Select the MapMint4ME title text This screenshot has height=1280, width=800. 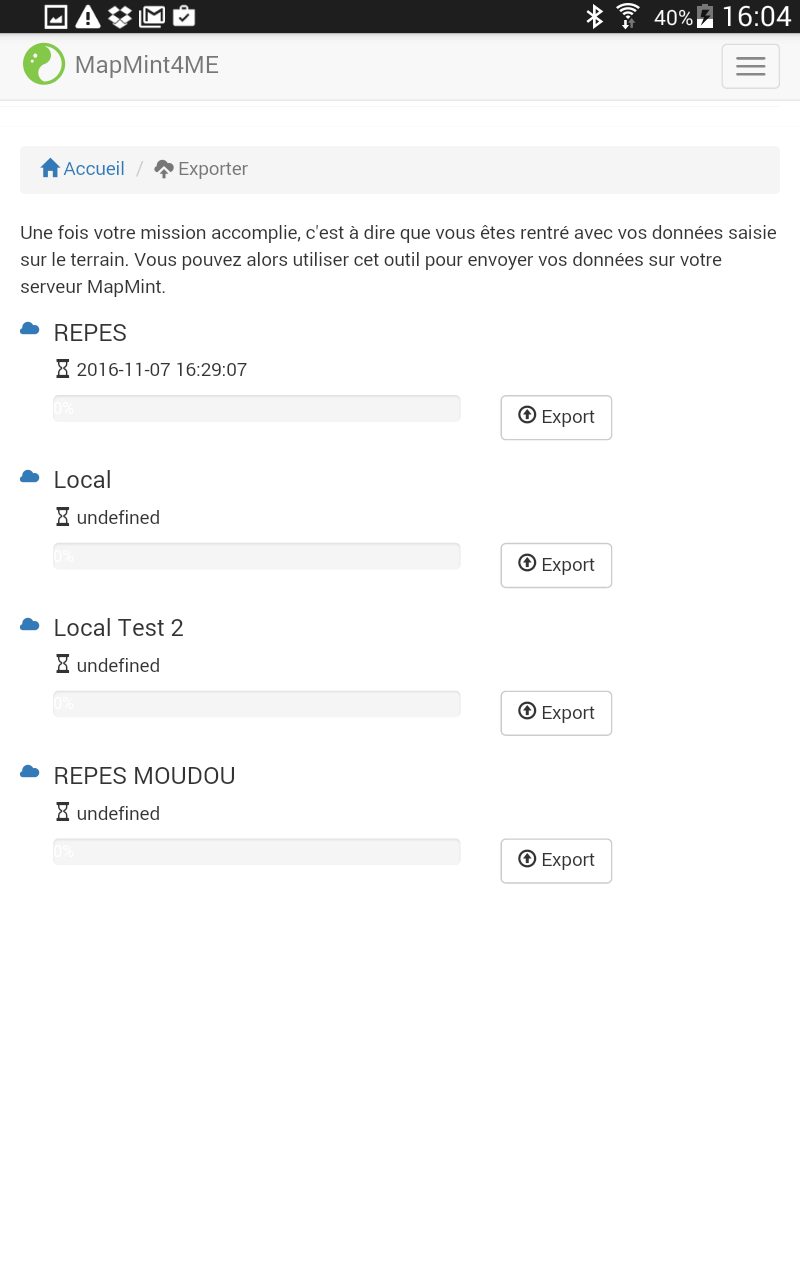click(147, 65)
